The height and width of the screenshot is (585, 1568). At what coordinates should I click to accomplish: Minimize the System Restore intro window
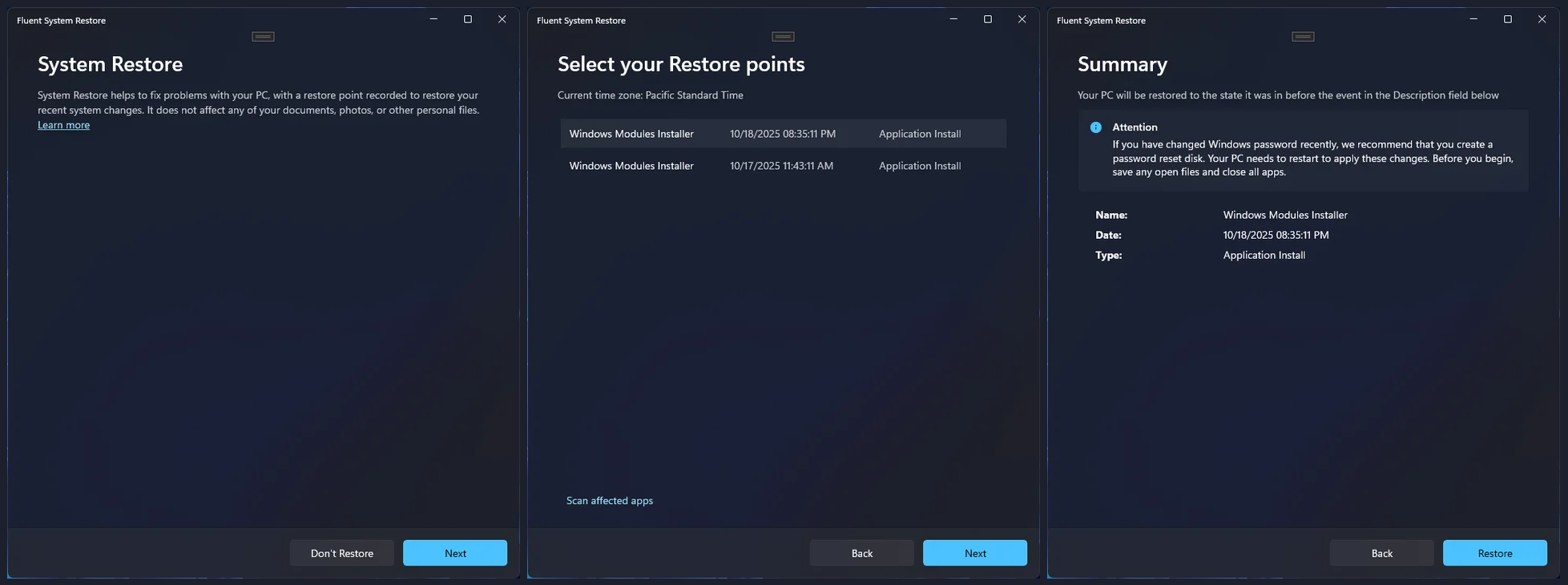coord(433,19)
